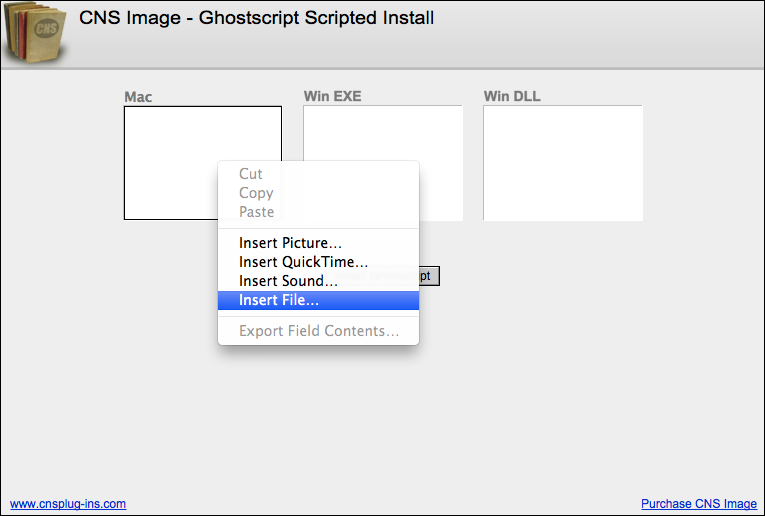Select the greyed Paste menu entry
765x516 pixels.
[x=318, y=212]
